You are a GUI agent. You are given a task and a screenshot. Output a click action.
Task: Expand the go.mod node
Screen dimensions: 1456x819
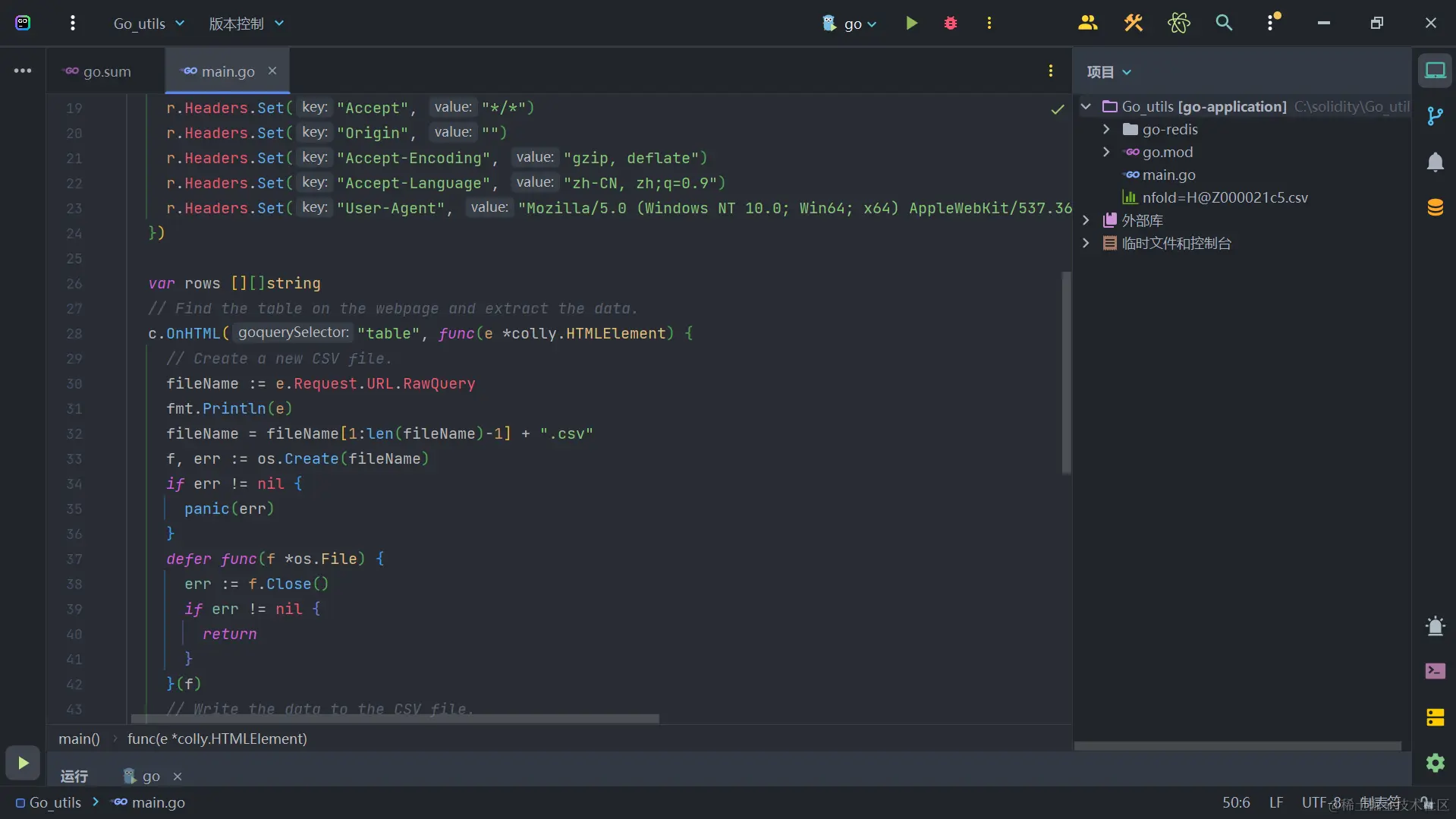point(1106,152)
